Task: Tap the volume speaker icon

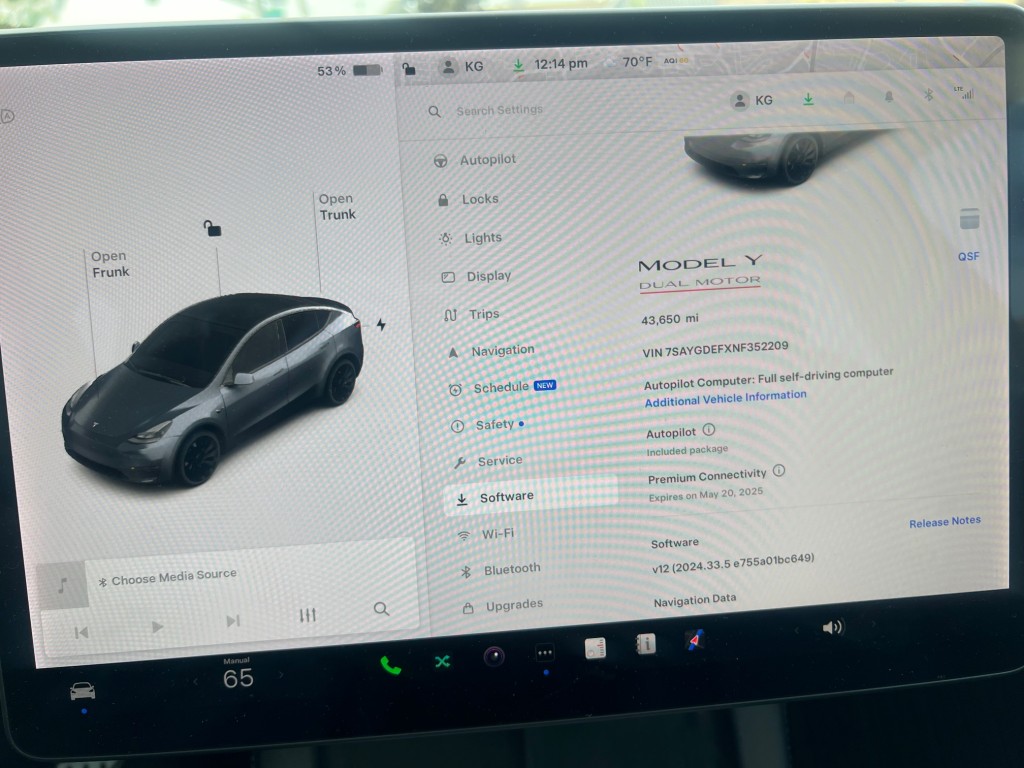Action: tap(833, 628)
